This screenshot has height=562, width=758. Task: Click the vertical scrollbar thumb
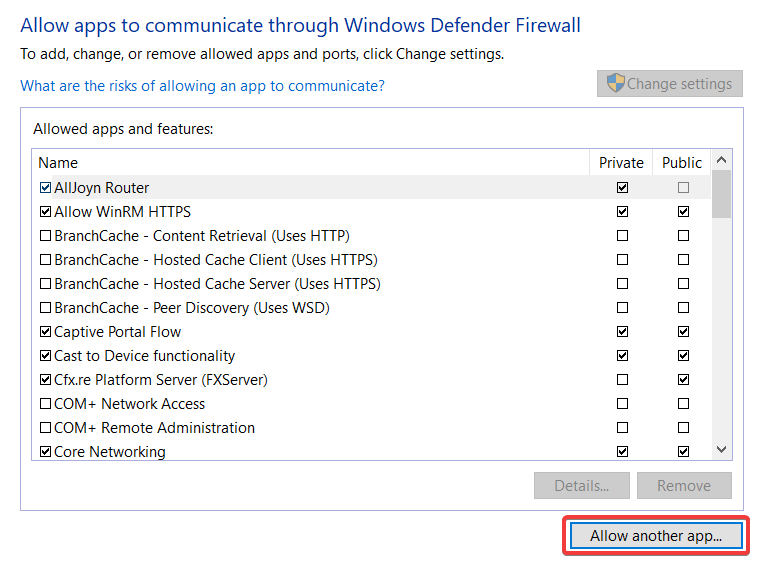[x=721, y=193]
